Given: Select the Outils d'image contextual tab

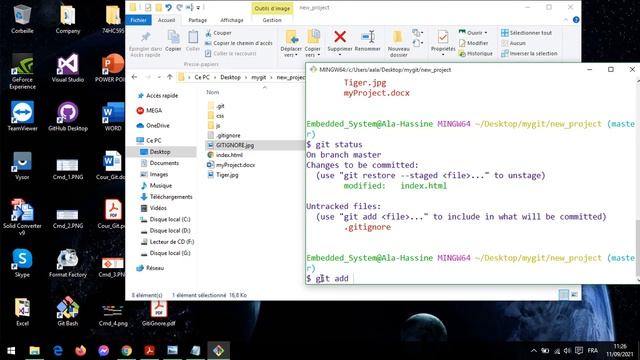Looking at the screenshot, I should pos(272,8).
